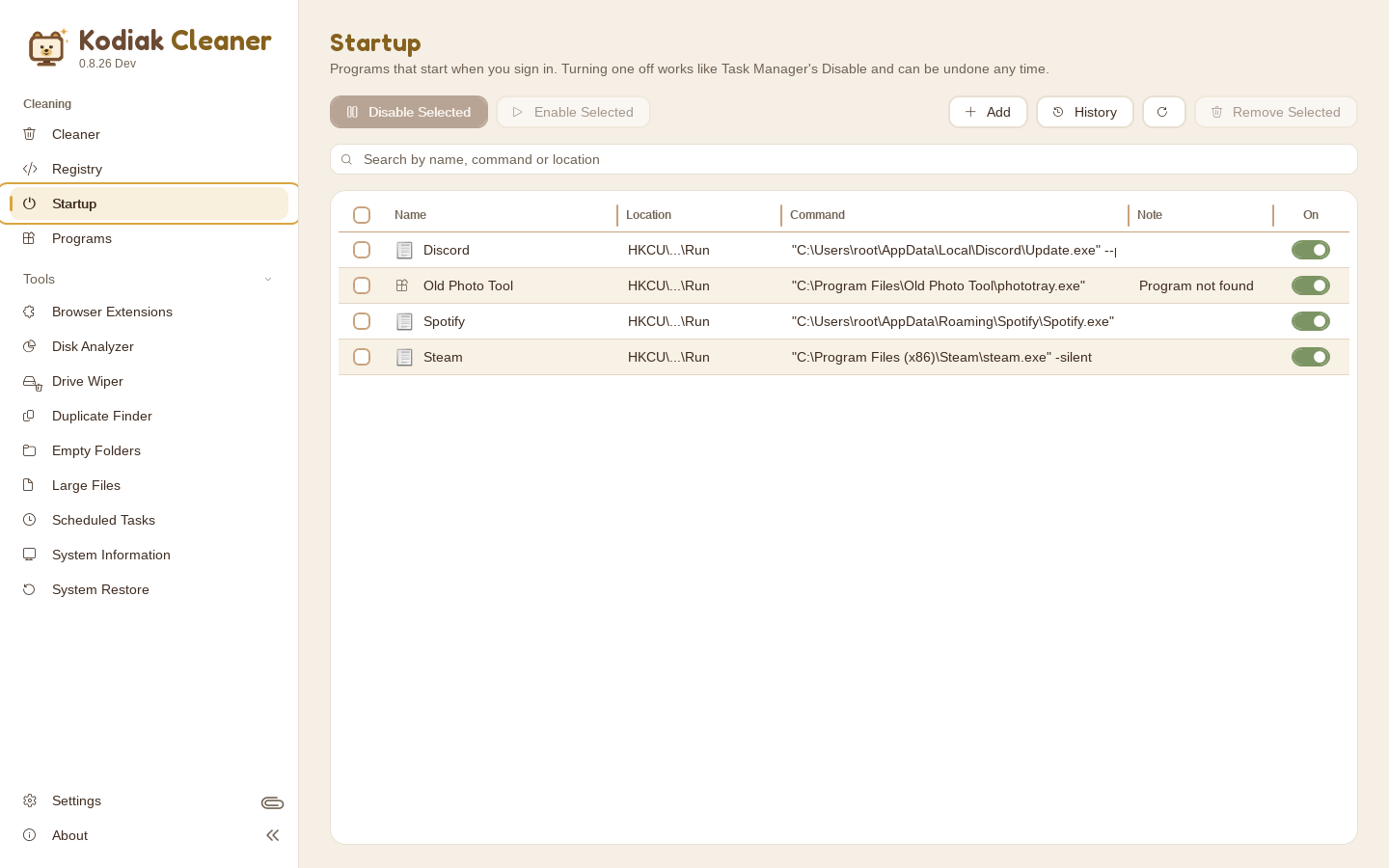1389x868 pixels.
Task: Click the Old Photo Tool program icon
Action: point(402,285)
